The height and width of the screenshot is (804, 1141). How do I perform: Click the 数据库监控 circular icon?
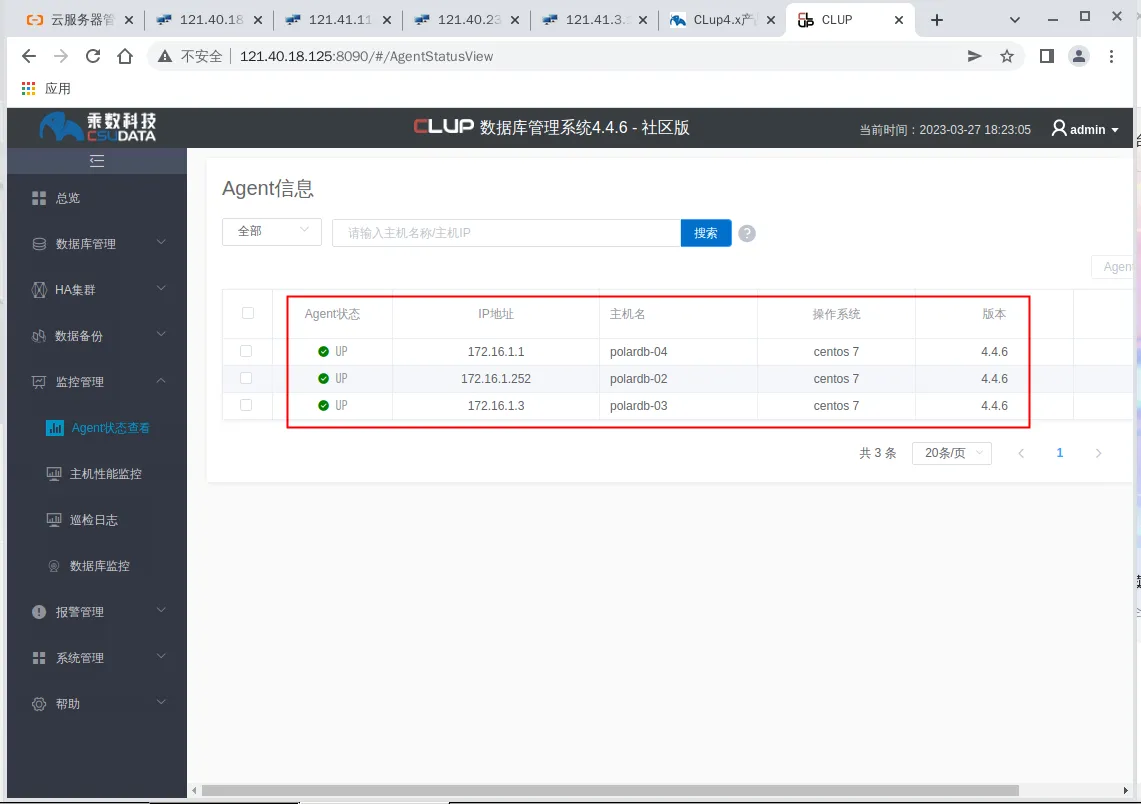pos(54,566)
